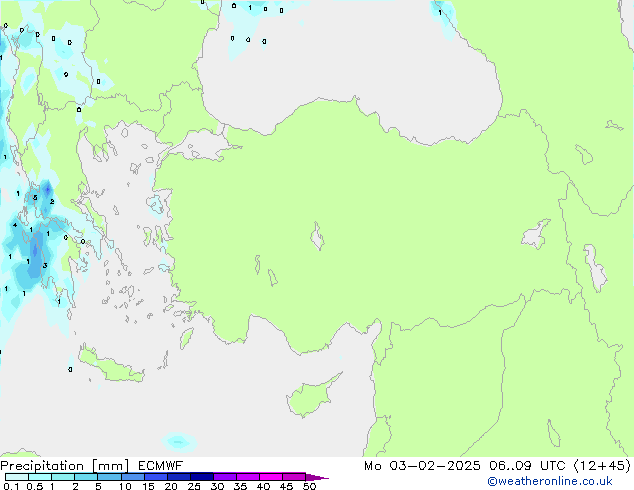Image resolution: width=634 pixels, height=490 pixels.
Task: Click the 0.1 to 0.5 mm legend swatch
Action: (17, 477)
